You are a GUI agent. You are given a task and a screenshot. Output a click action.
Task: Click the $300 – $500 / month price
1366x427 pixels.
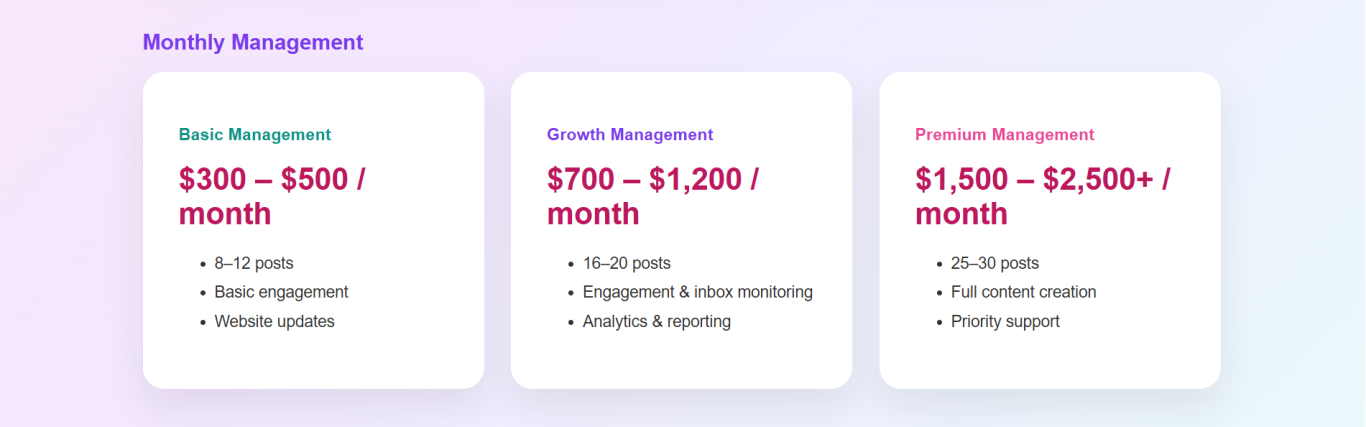click(x=272, y=196)
